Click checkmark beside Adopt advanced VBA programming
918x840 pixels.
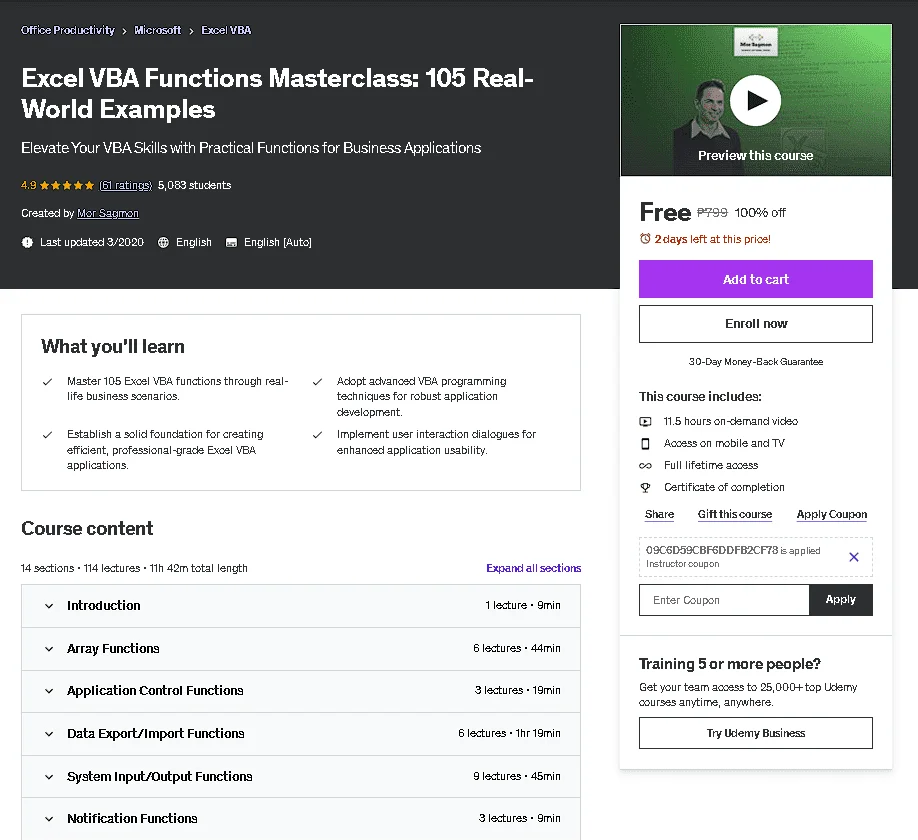point(317,382)
